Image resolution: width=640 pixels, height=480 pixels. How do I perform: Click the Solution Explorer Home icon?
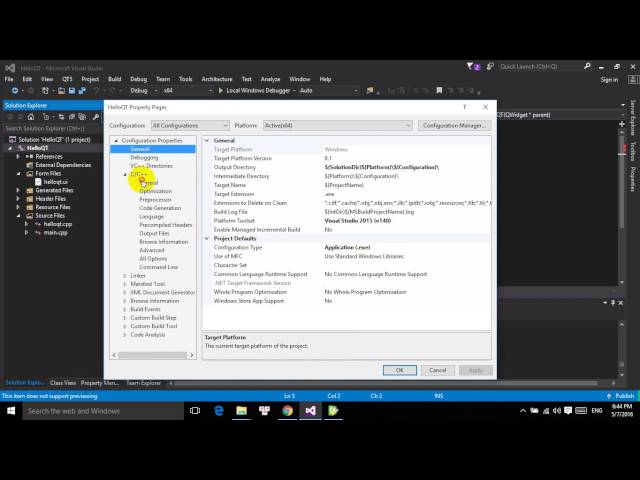pyautogui.click(x=31, y=117)
